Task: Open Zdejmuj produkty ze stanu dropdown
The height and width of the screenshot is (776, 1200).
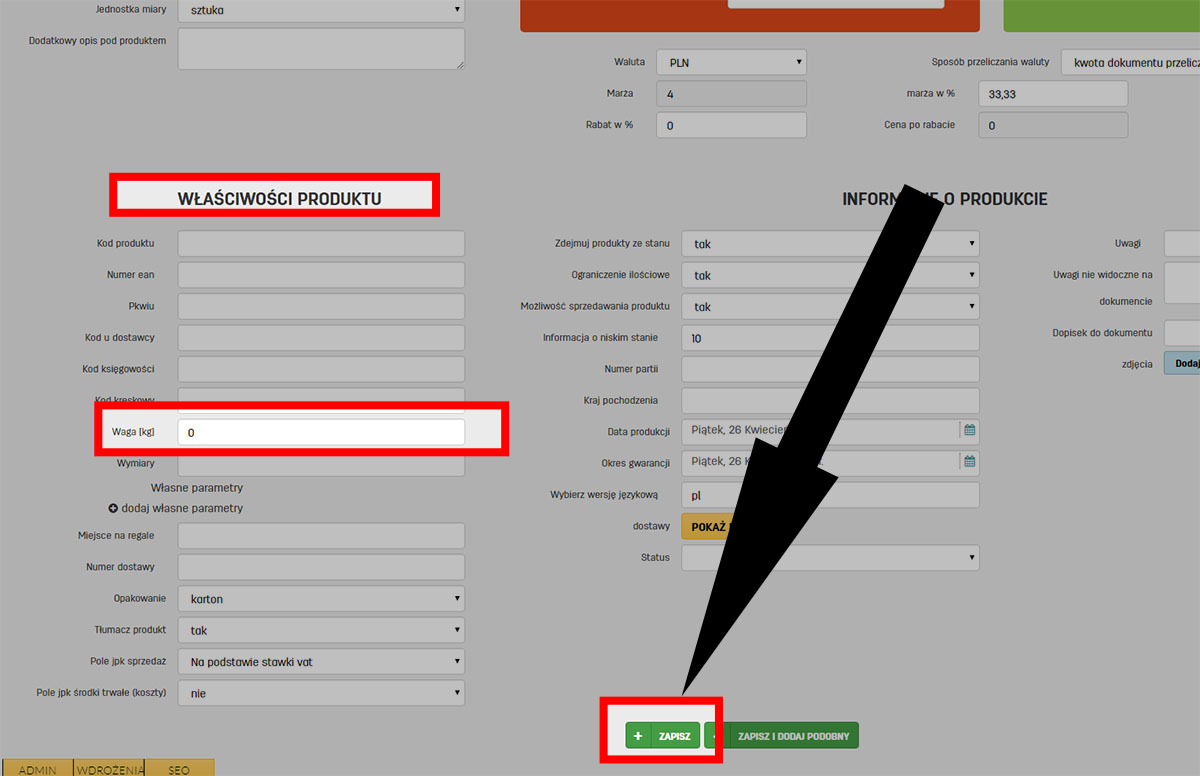Action: click(830, 244)
